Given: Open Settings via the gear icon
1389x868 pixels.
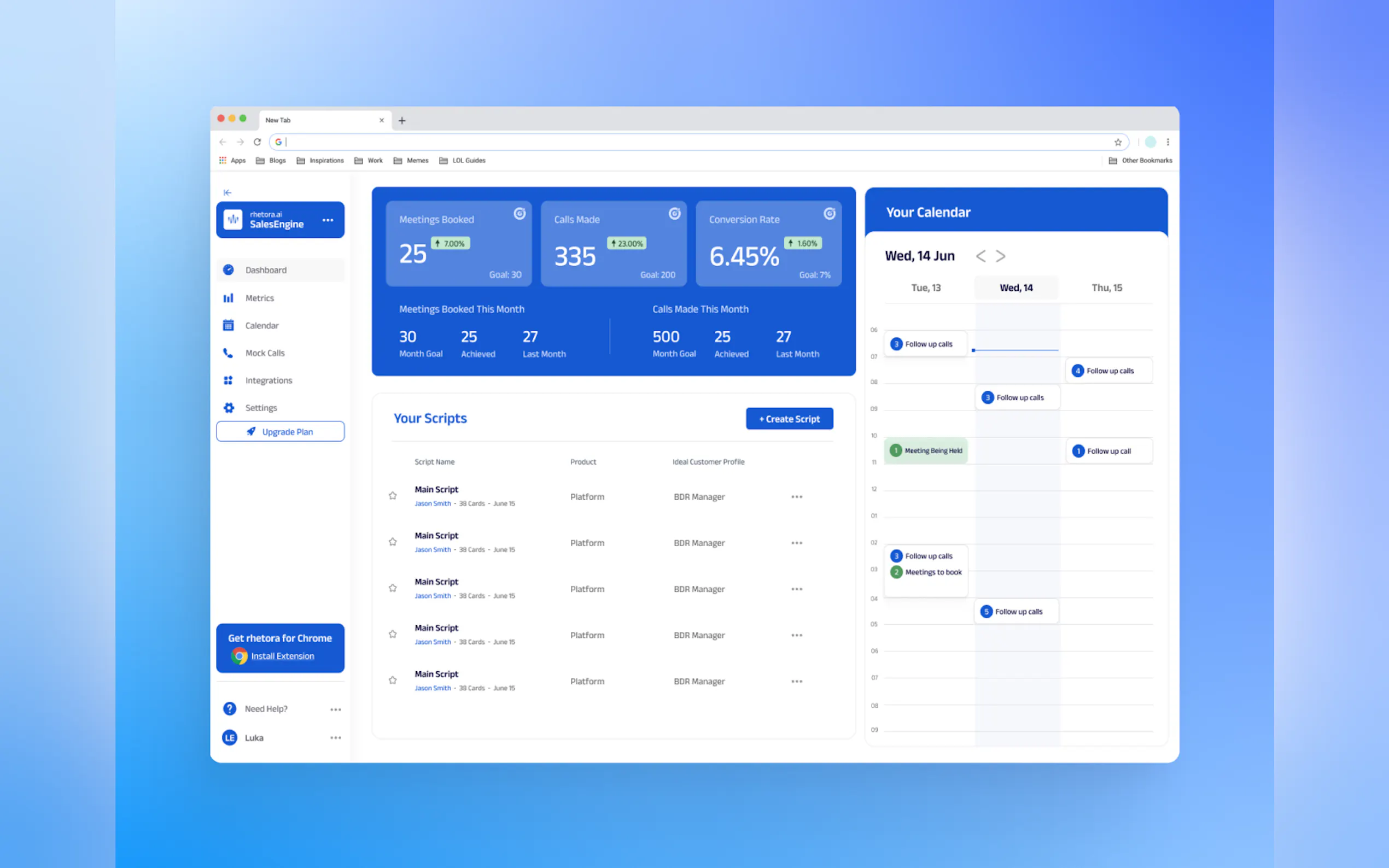Looking at the screenshot, I should (229, 408).
